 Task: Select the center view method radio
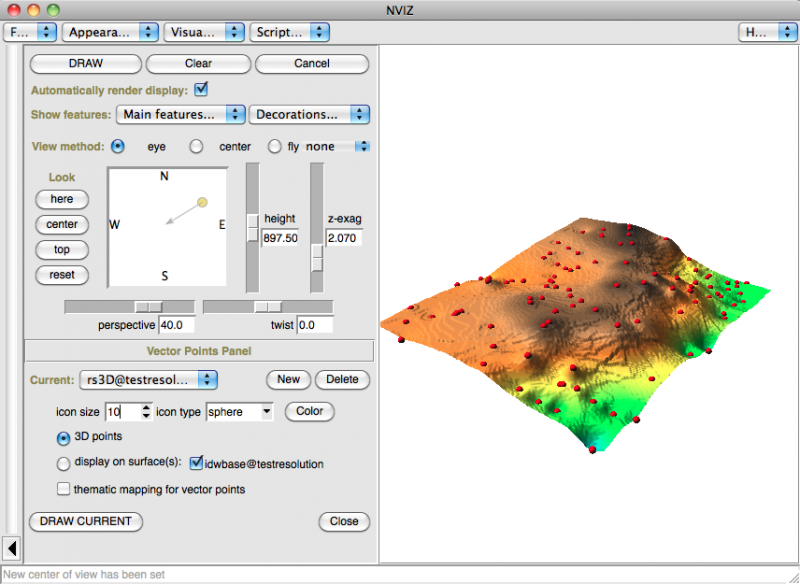coord(197,147)
